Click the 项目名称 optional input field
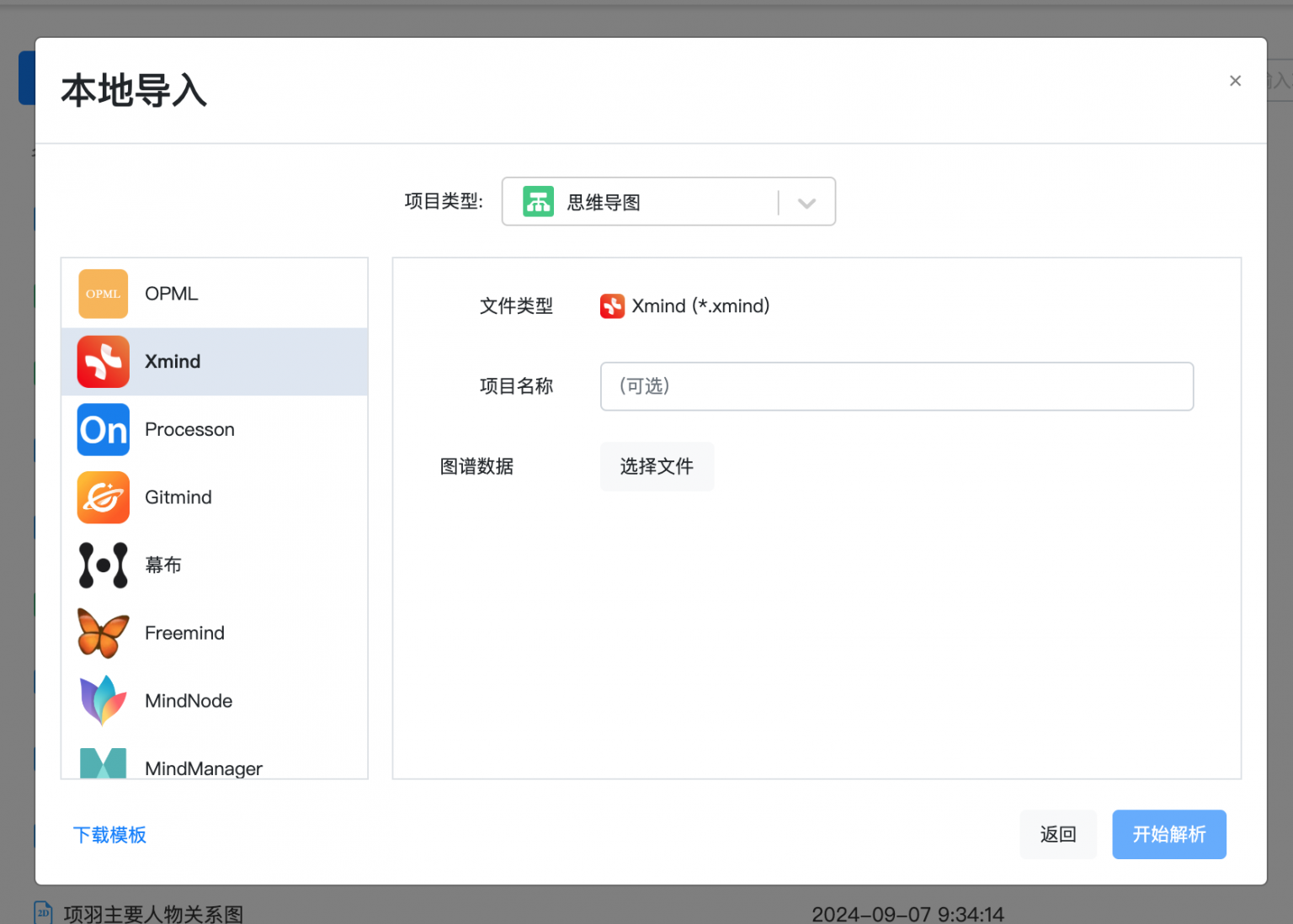 pyautogui.click(x=896, y=386)
